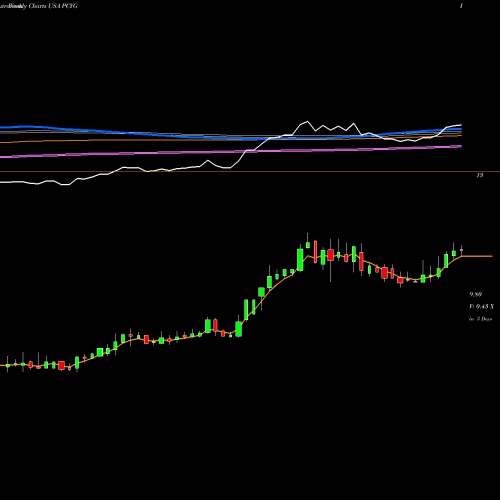Click the price value '9.80'
500x500 pixels.
pyautogui.click(x=475, y=294)
